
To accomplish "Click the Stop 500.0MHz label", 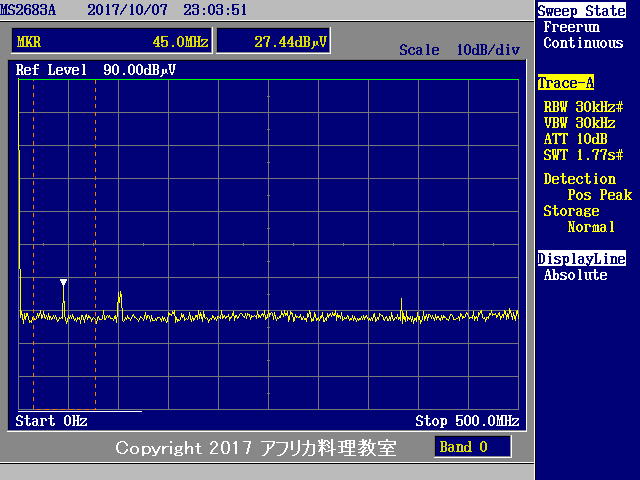I will pos(467,420).
